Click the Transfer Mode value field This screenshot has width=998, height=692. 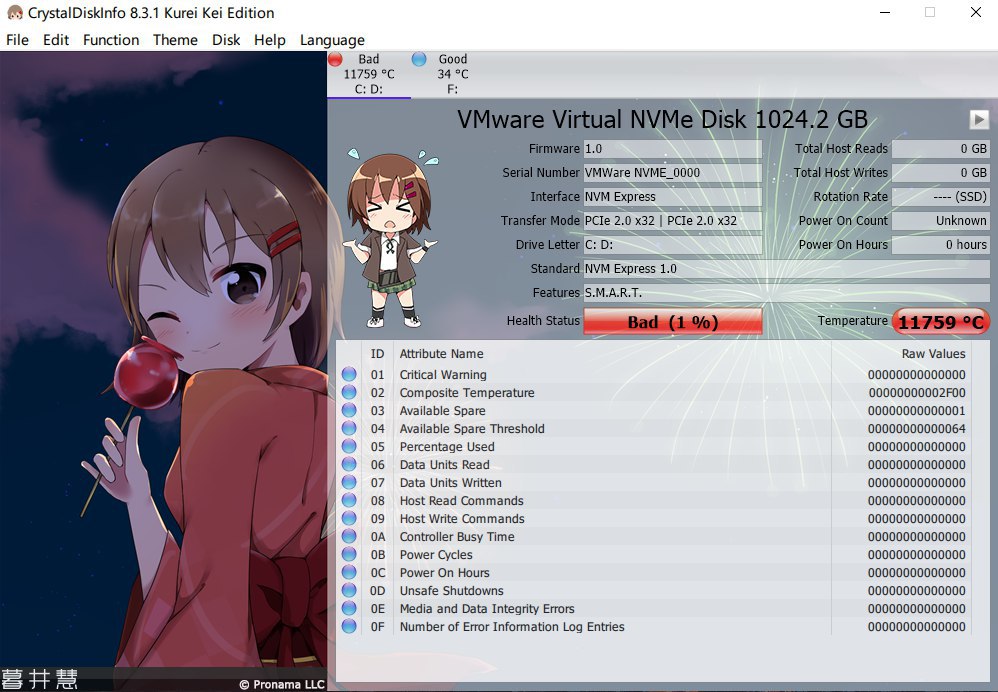[x=673, y=221]
